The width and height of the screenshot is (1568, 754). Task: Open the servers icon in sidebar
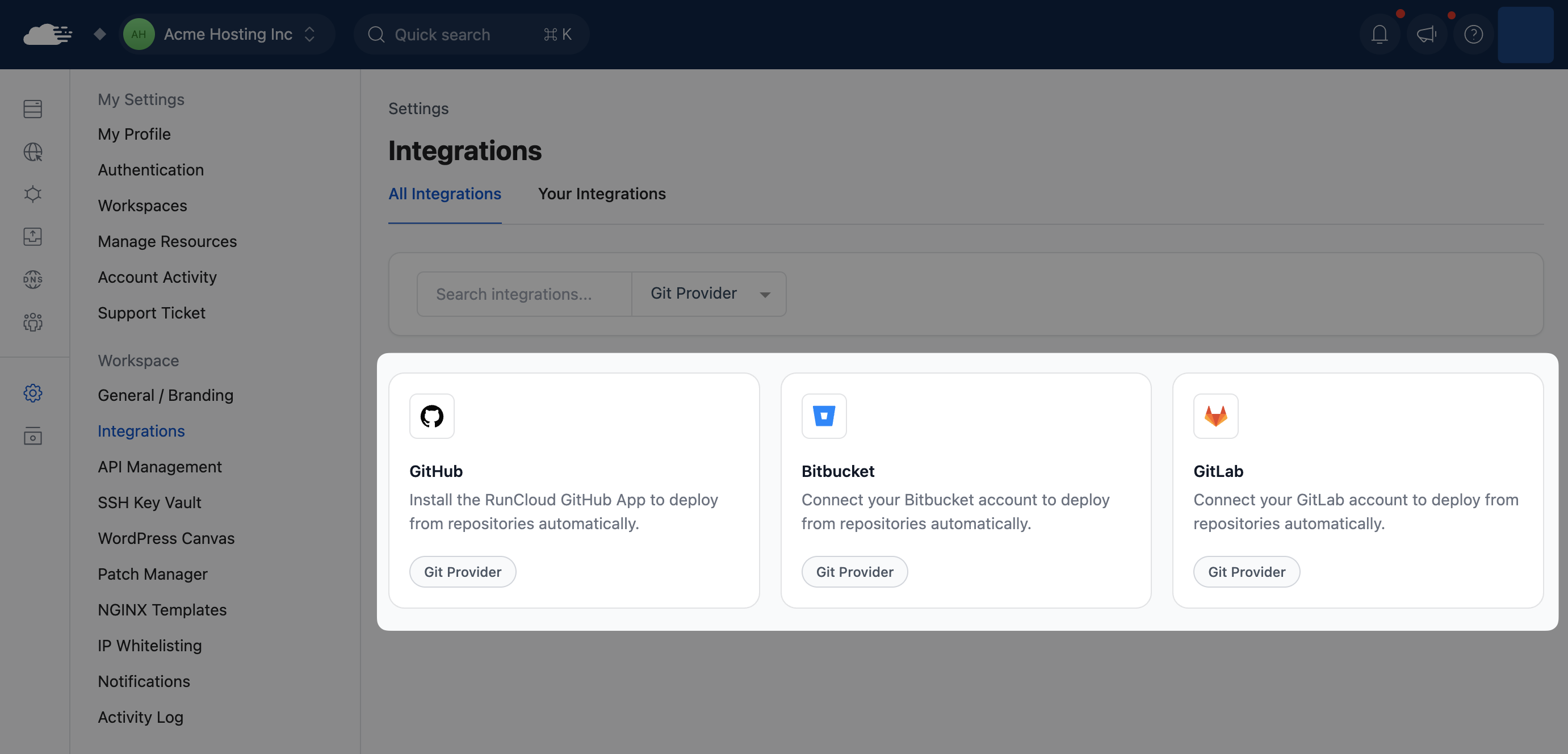click(x=33, y=109)
